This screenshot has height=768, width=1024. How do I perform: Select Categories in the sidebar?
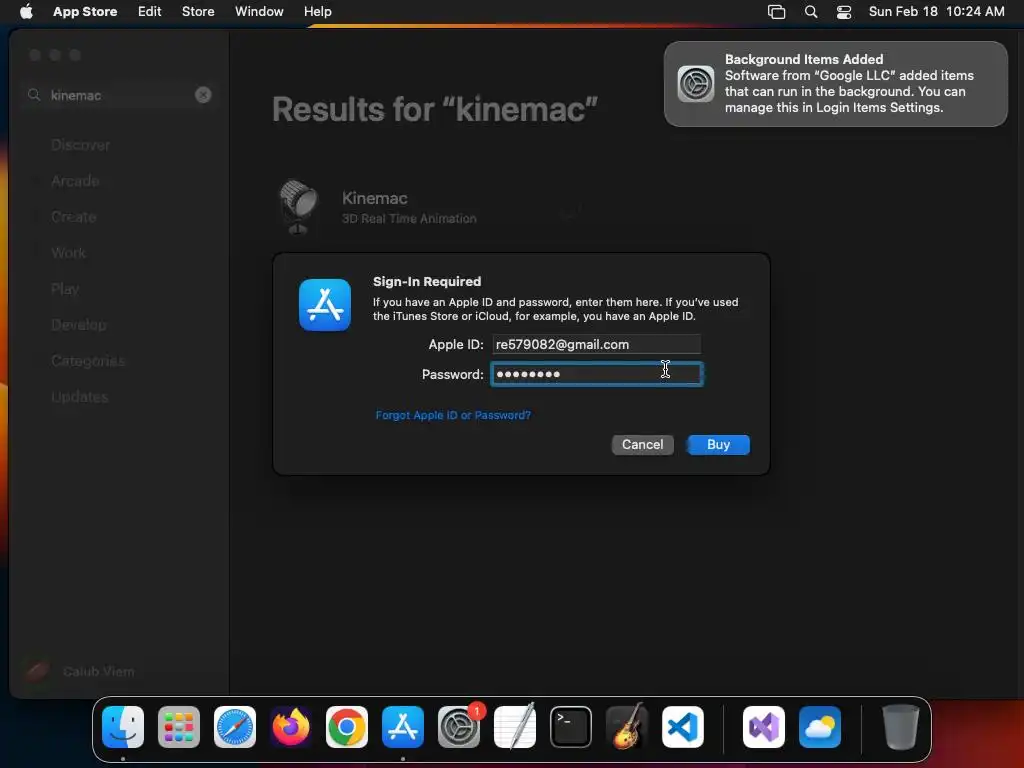(88, 360)
